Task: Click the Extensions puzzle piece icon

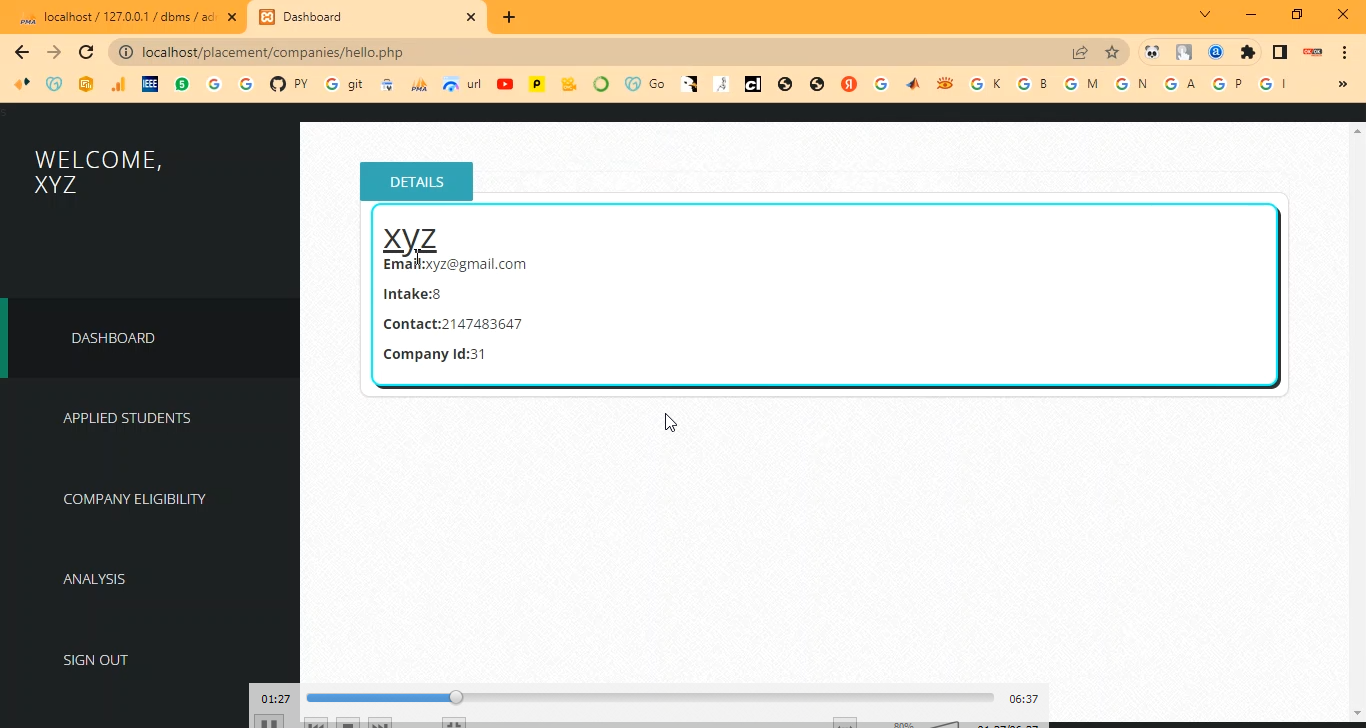Action: [1247, 52]
